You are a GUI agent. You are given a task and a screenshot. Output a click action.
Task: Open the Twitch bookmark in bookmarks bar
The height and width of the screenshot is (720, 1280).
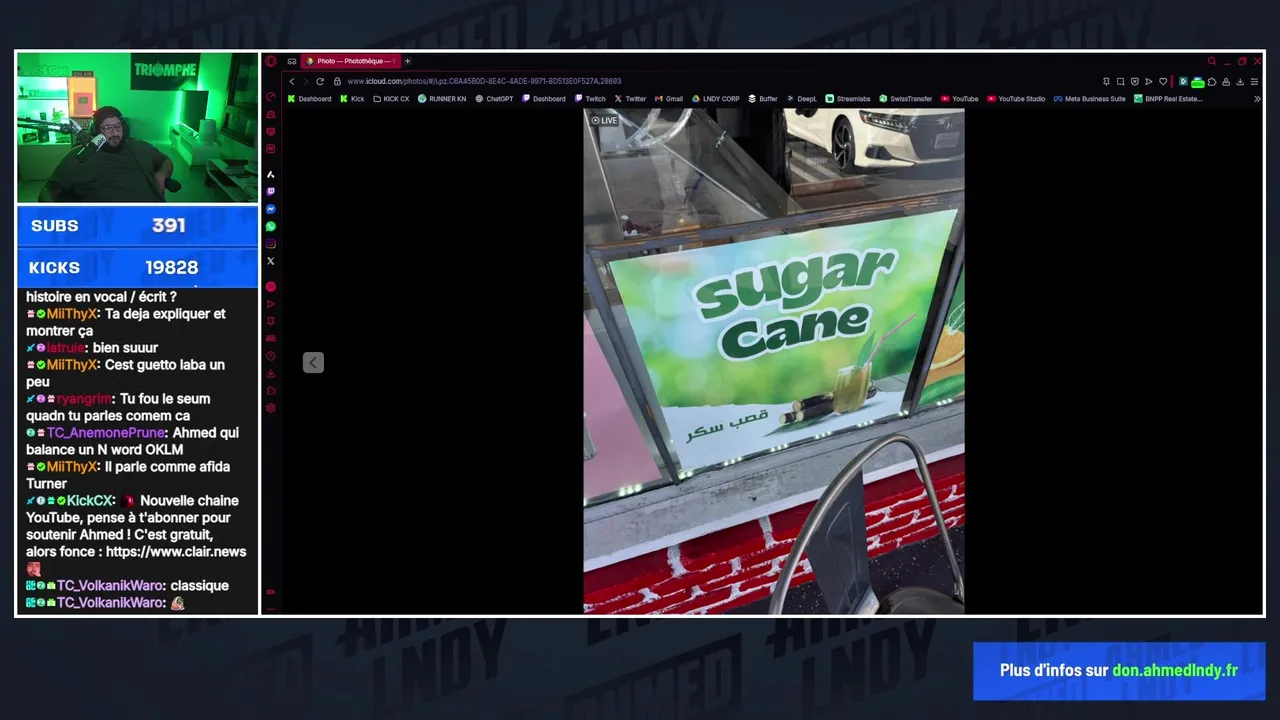tap(590, 99)
